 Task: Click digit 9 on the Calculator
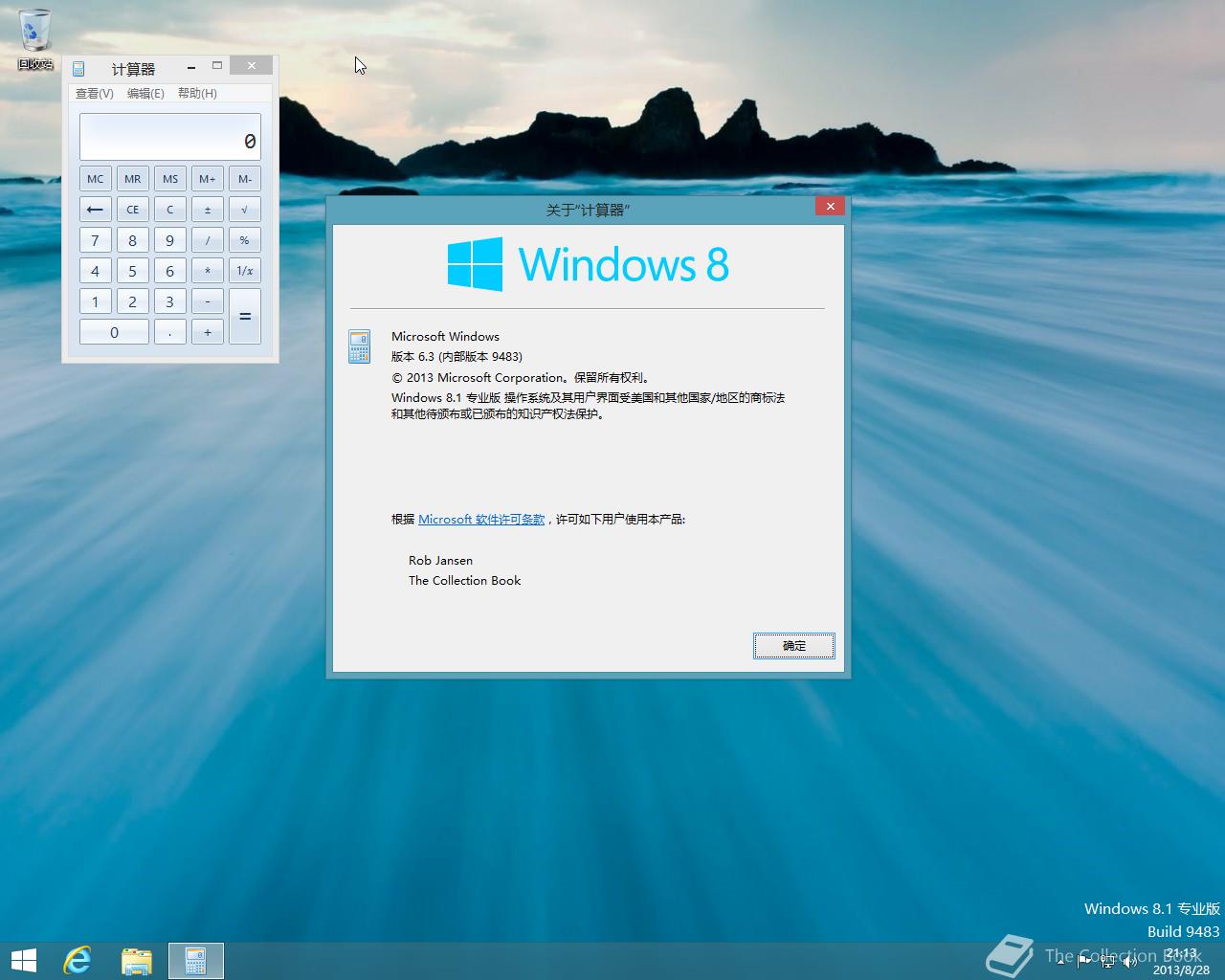click(170, 240)
